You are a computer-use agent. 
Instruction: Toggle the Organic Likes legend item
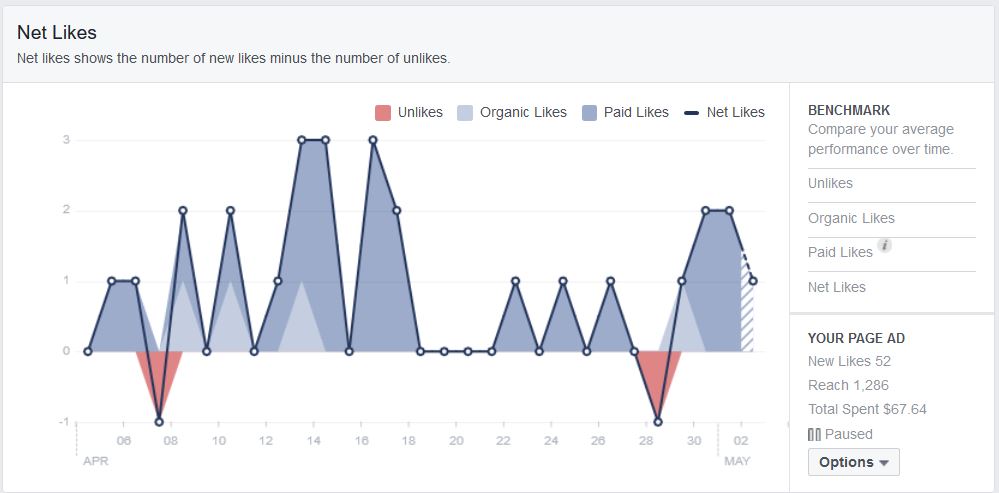[x=512, y=113]
